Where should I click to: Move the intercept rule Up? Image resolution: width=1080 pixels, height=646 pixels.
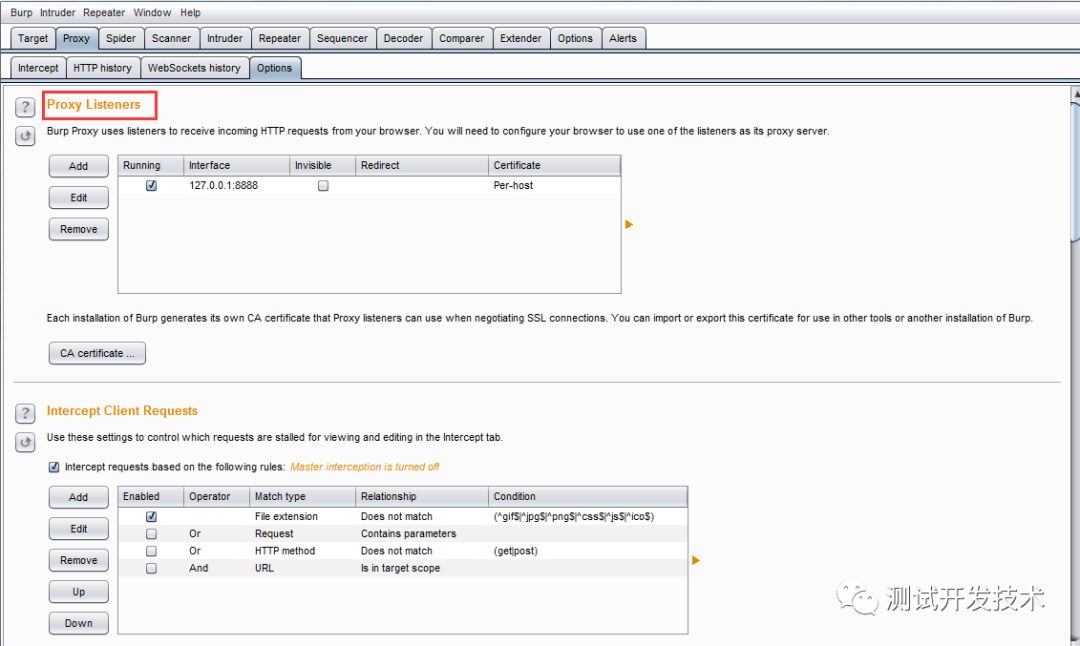(79, 592)
